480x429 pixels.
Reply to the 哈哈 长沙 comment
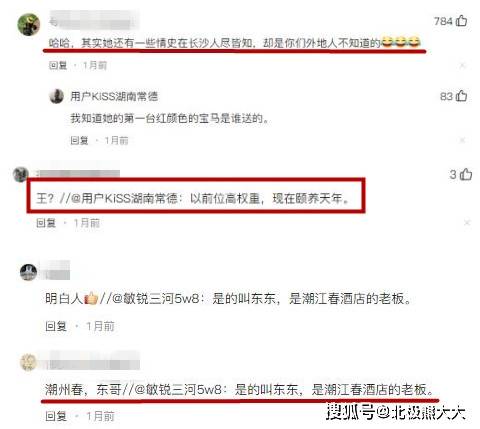(x=58, y=65)
